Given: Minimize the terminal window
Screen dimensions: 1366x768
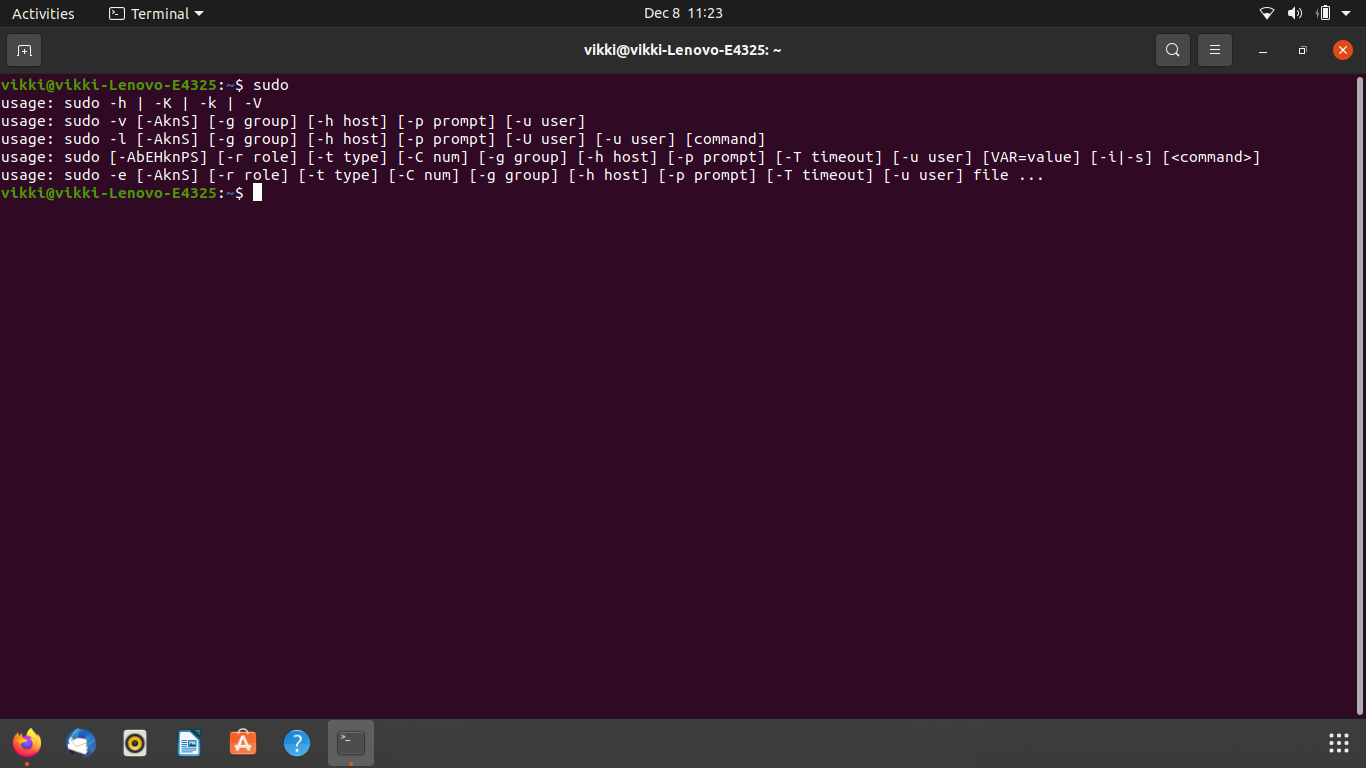Looking at the screenshot, I should (x=1263, y=50).
